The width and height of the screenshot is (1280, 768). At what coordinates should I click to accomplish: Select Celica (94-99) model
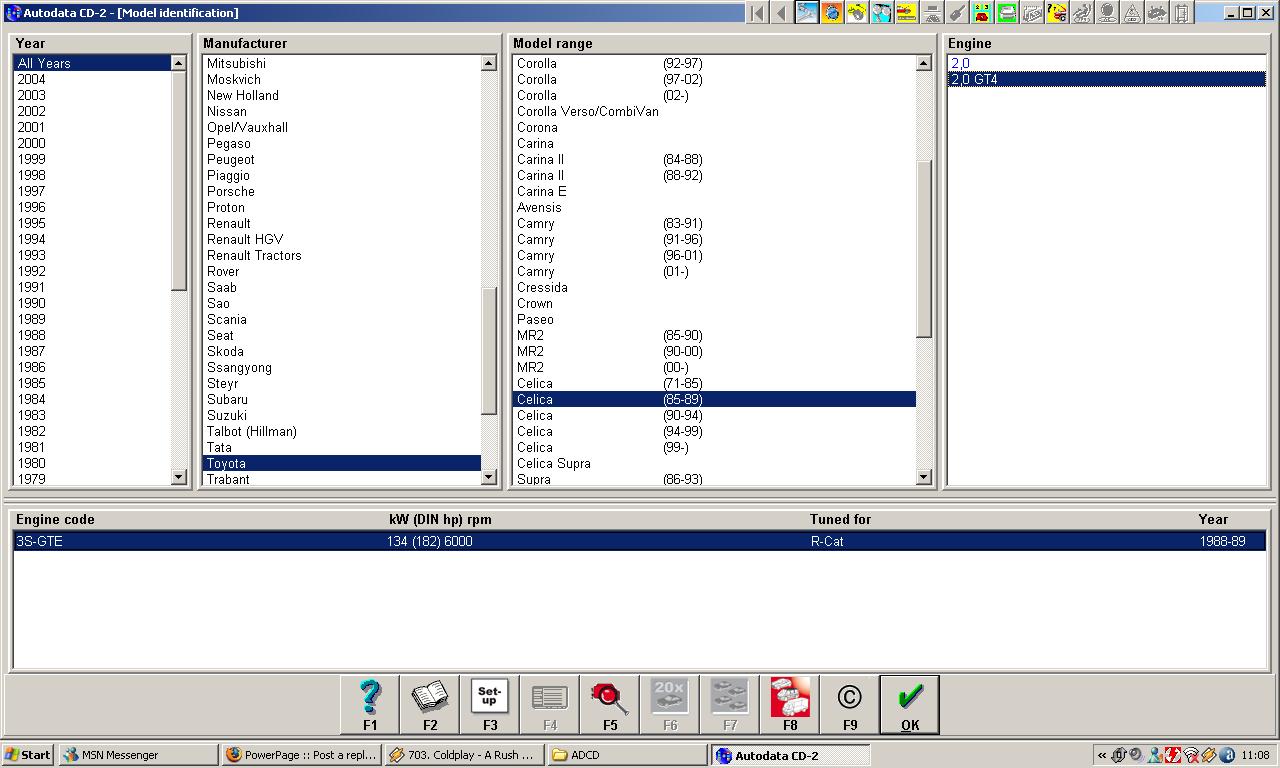[x=714, y=431]
